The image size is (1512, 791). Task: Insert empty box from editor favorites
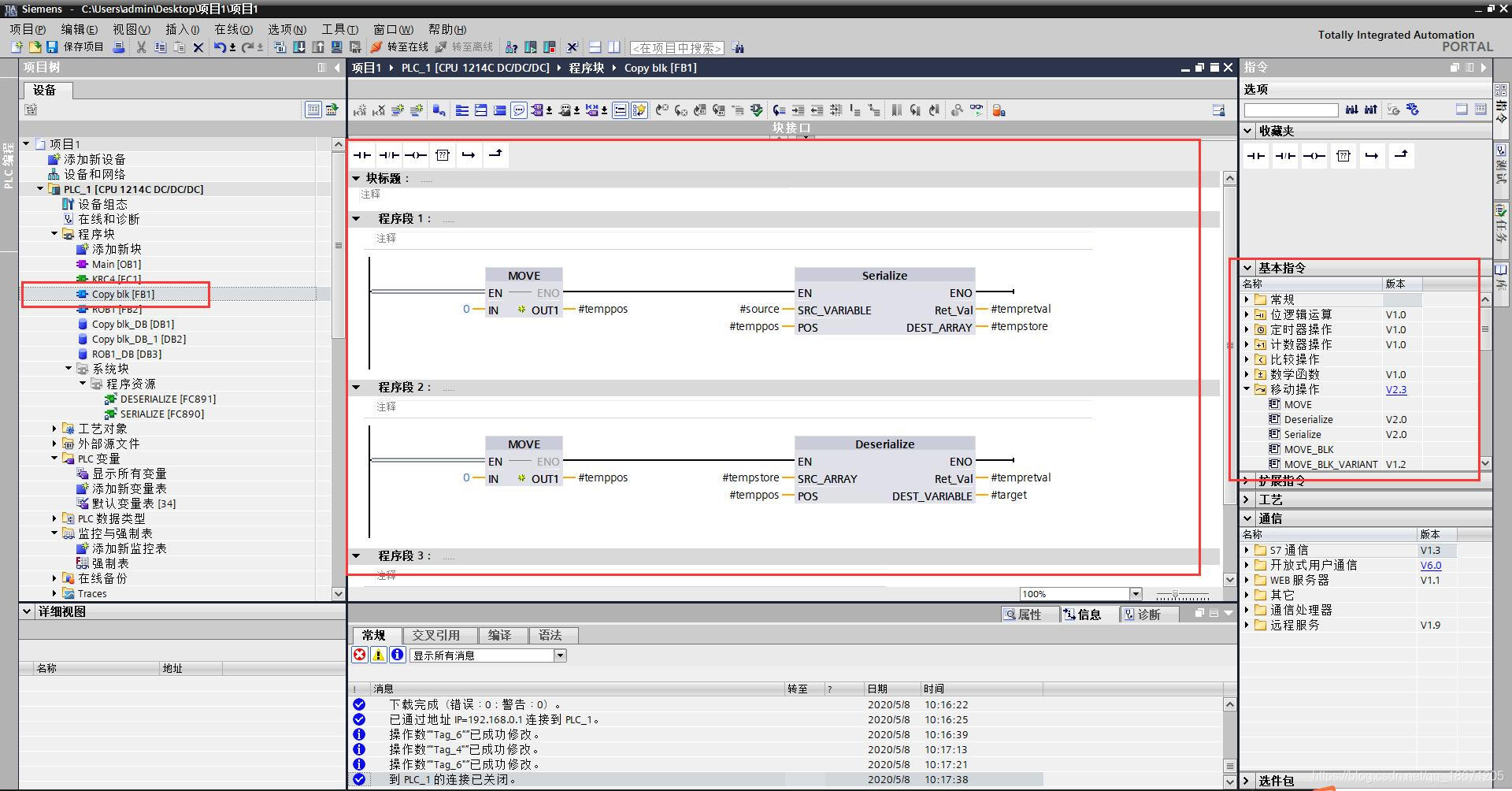[443, 155]
